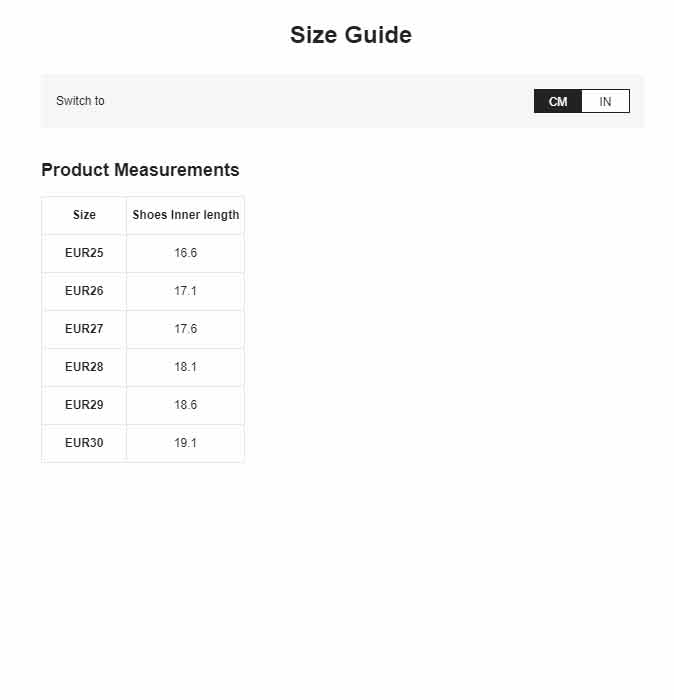Click the Switch to label
The height and width of the screenshot is (700, 674).
[80, 101]
